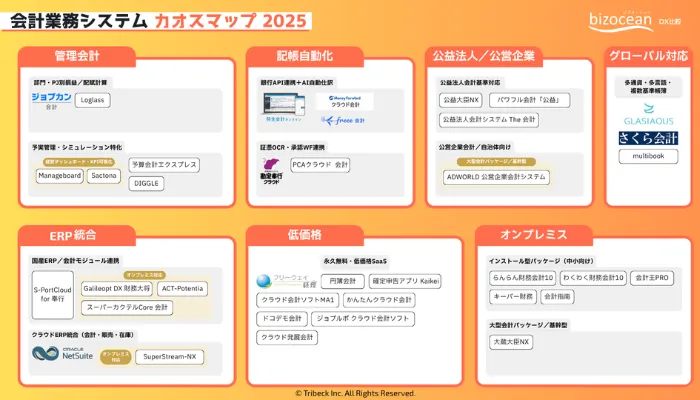
Task: Select the グローバル対応 category header
Action: [x=648, y=56]
